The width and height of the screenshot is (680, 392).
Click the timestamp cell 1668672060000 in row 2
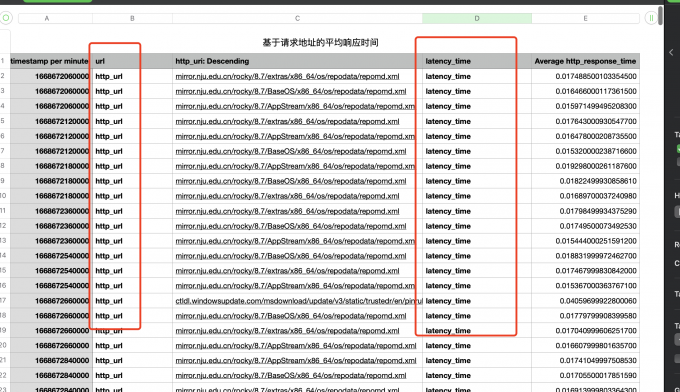pos(51,76)
